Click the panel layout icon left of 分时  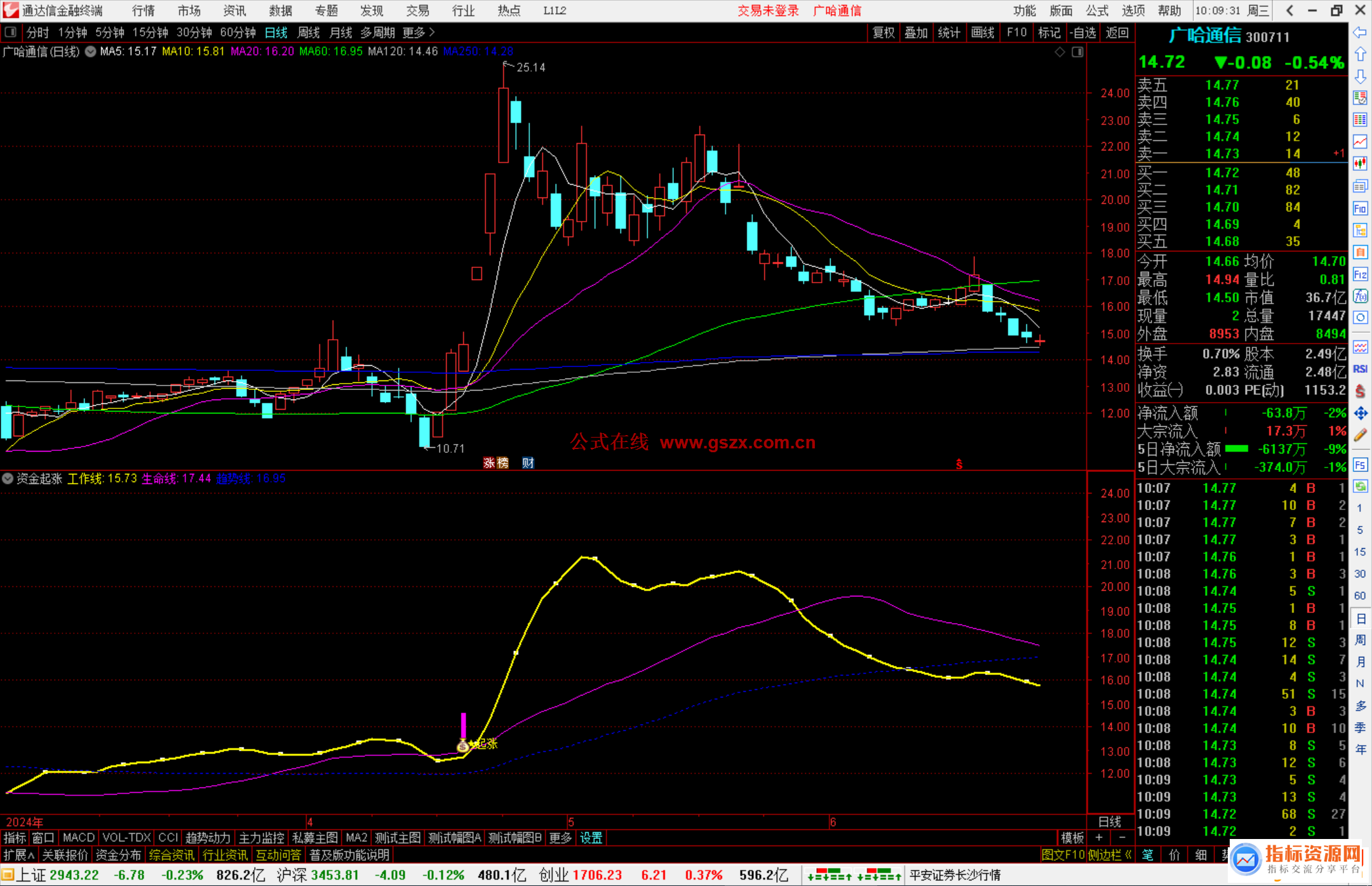coord(10,32)
